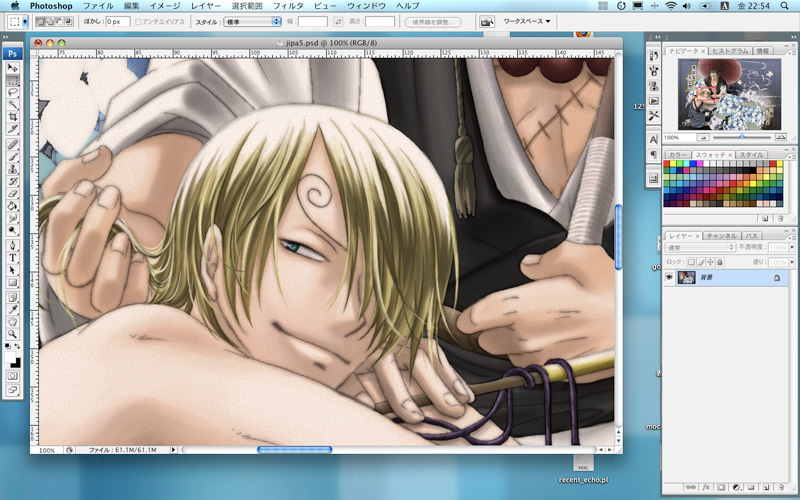This screenshot has width=800, height=500.
Task: Select the Notes tool
Action: pos(12,297)
